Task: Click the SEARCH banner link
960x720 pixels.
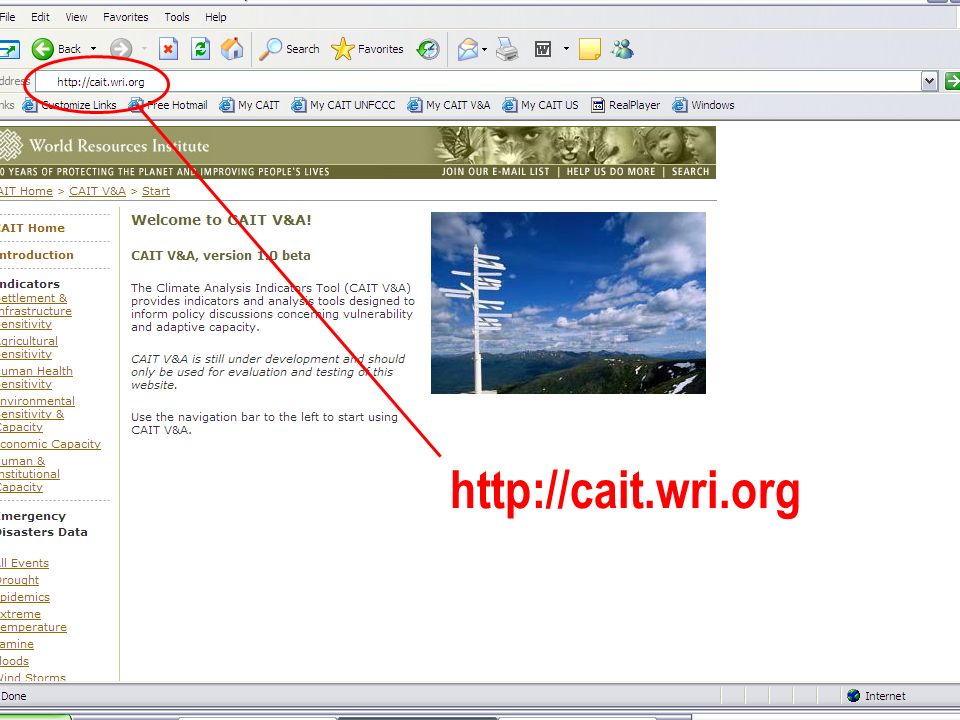Action: 690,172
